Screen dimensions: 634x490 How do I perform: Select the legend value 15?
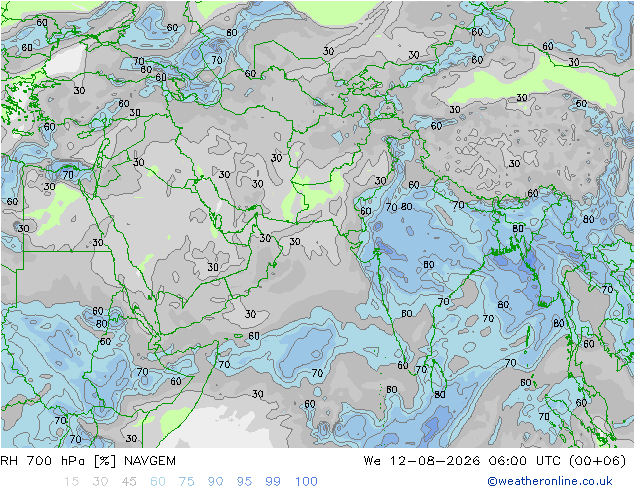tap(71, 482)
